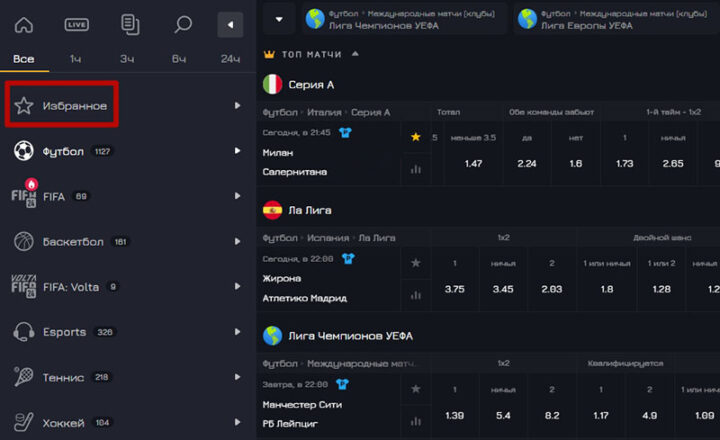Image resolution: width=720 pixels, height=440 pixels.
Task: Open the bet slip document icon
Action: click(x=130, y=25)
